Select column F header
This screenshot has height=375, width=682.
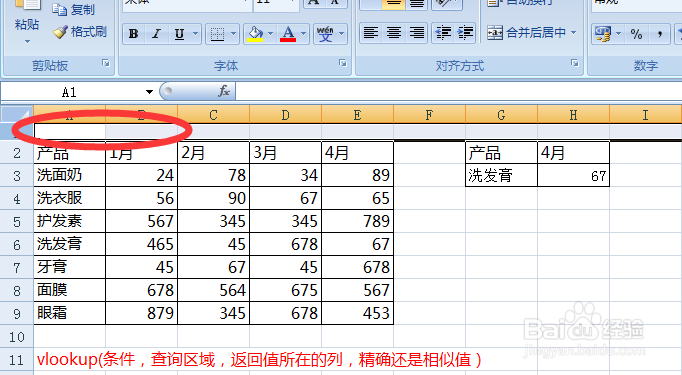click(x=429, y=115)
